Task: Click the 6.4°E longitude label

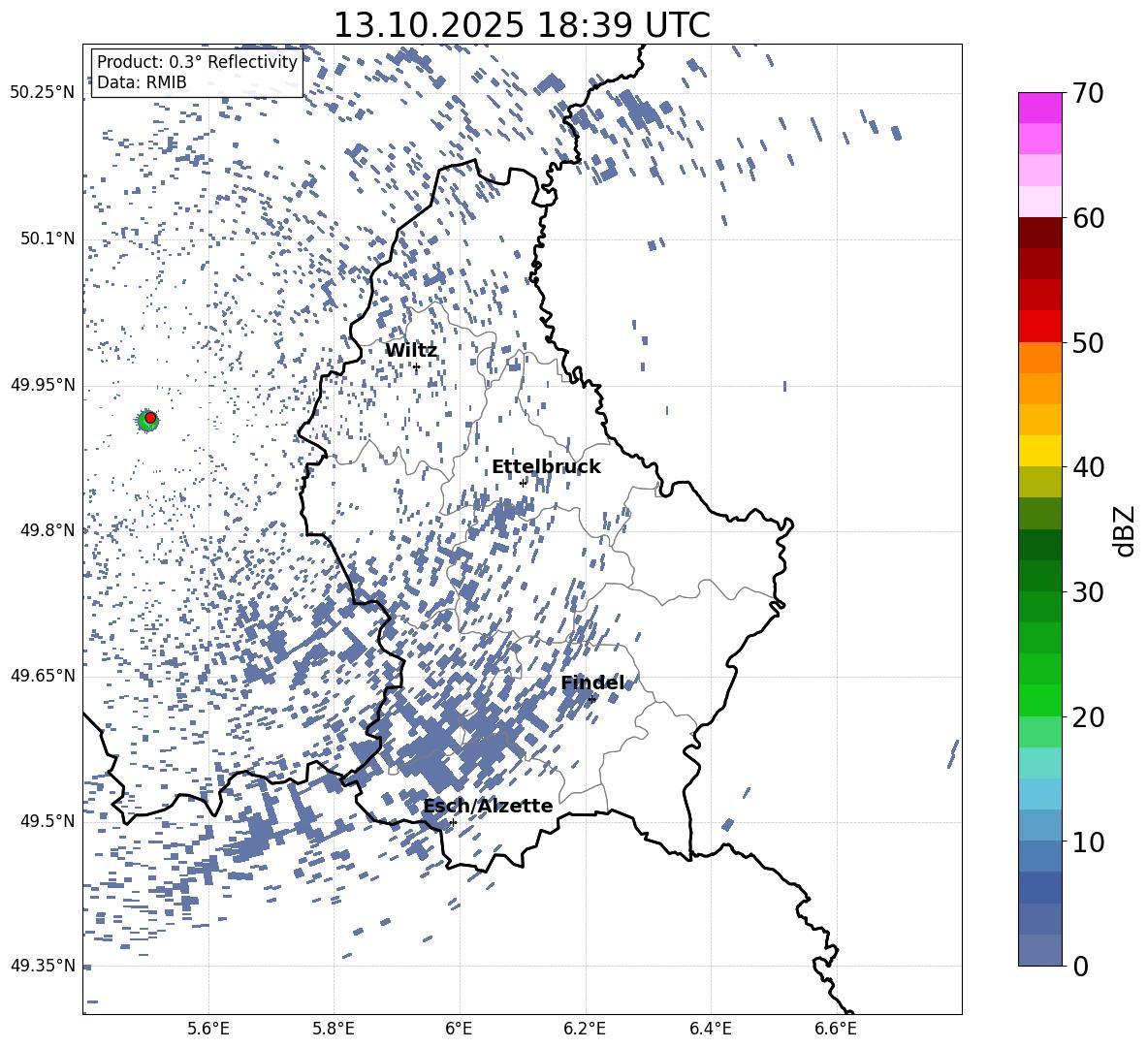Action: [x=710, y=1029]
